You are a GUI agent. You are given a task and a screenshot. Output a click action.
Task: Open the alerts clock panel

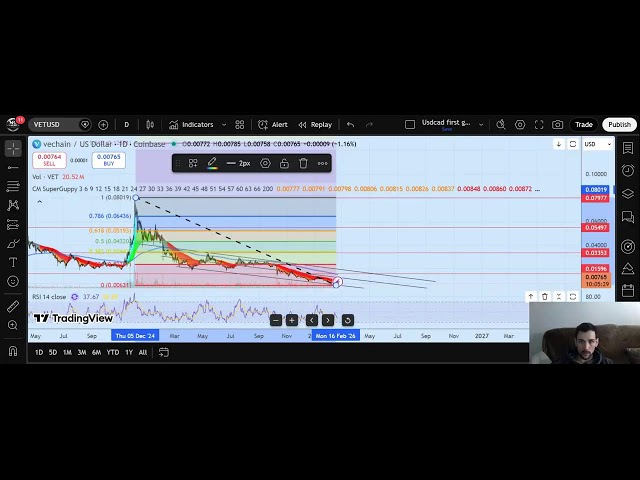point(628,170)
